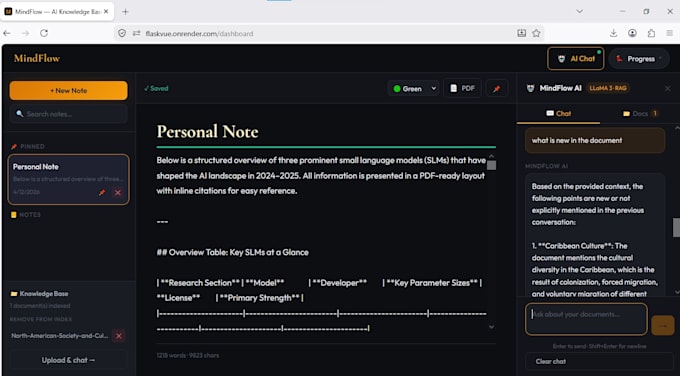The height and width of the screenshot is (376, 680).
Task: Click the note editor scroll up arrow
Action: pos(491,156)
